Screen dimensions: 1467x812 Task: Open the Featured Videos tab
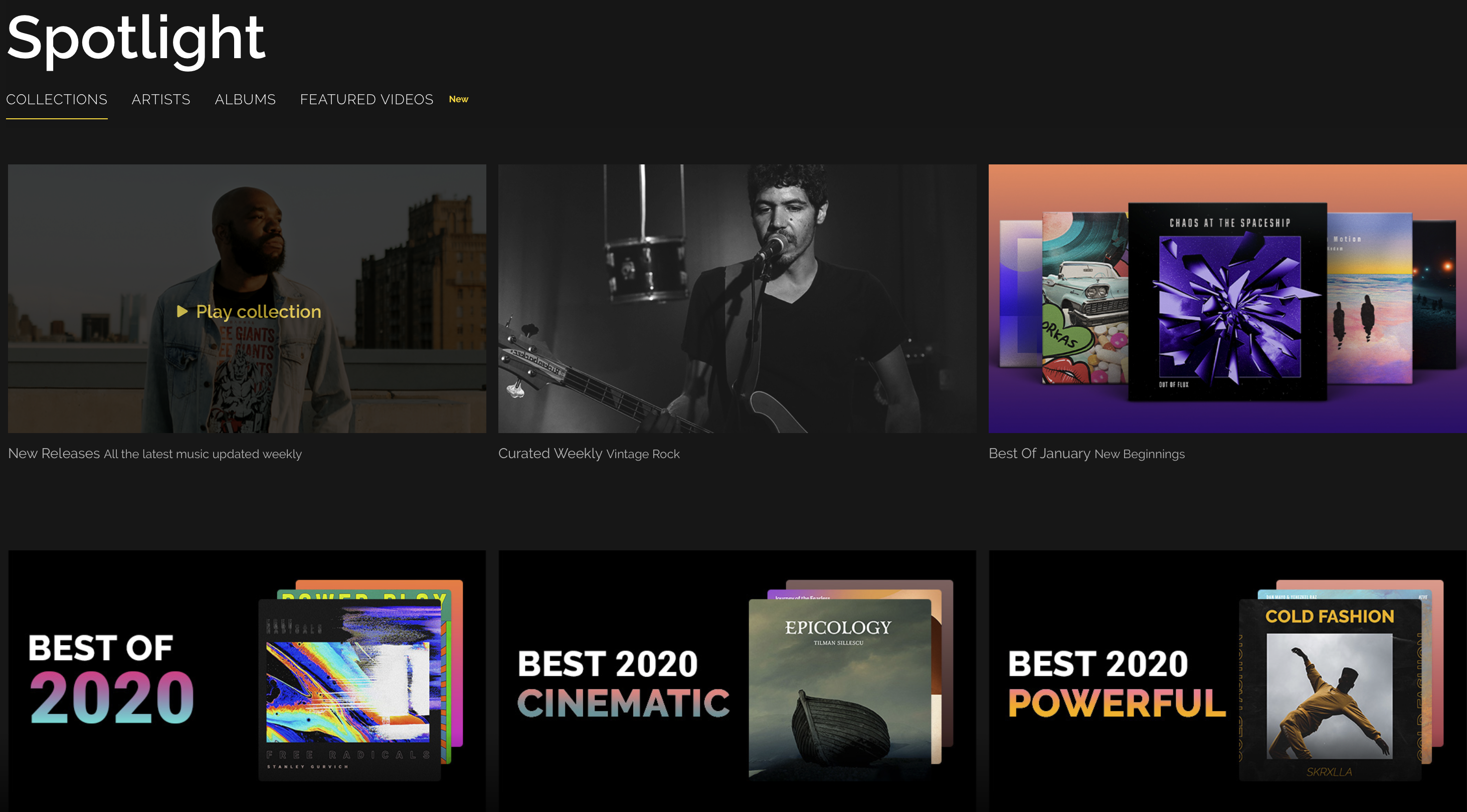366,100
